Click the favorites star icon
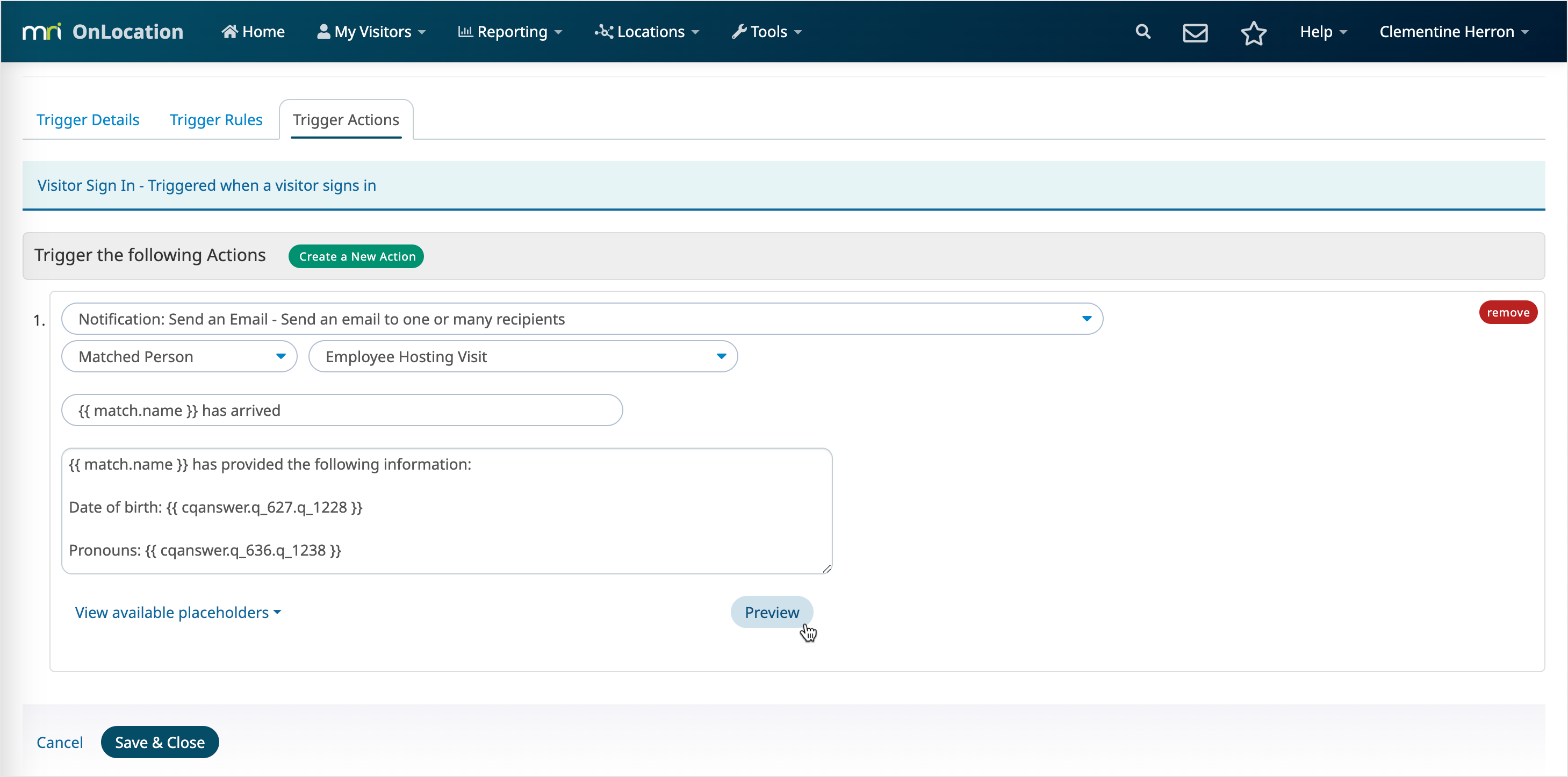Image resolution: width=1568 pixels, height=777 pixels. point(1253,32)
